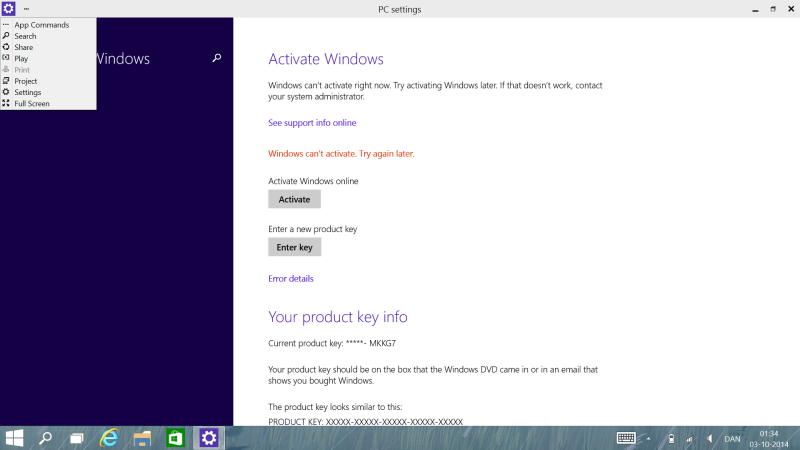Image resolution: width=800 pixels, height=450 pixels.
Task: Click the touch keyboard tray icon
Action: [626, 438]
